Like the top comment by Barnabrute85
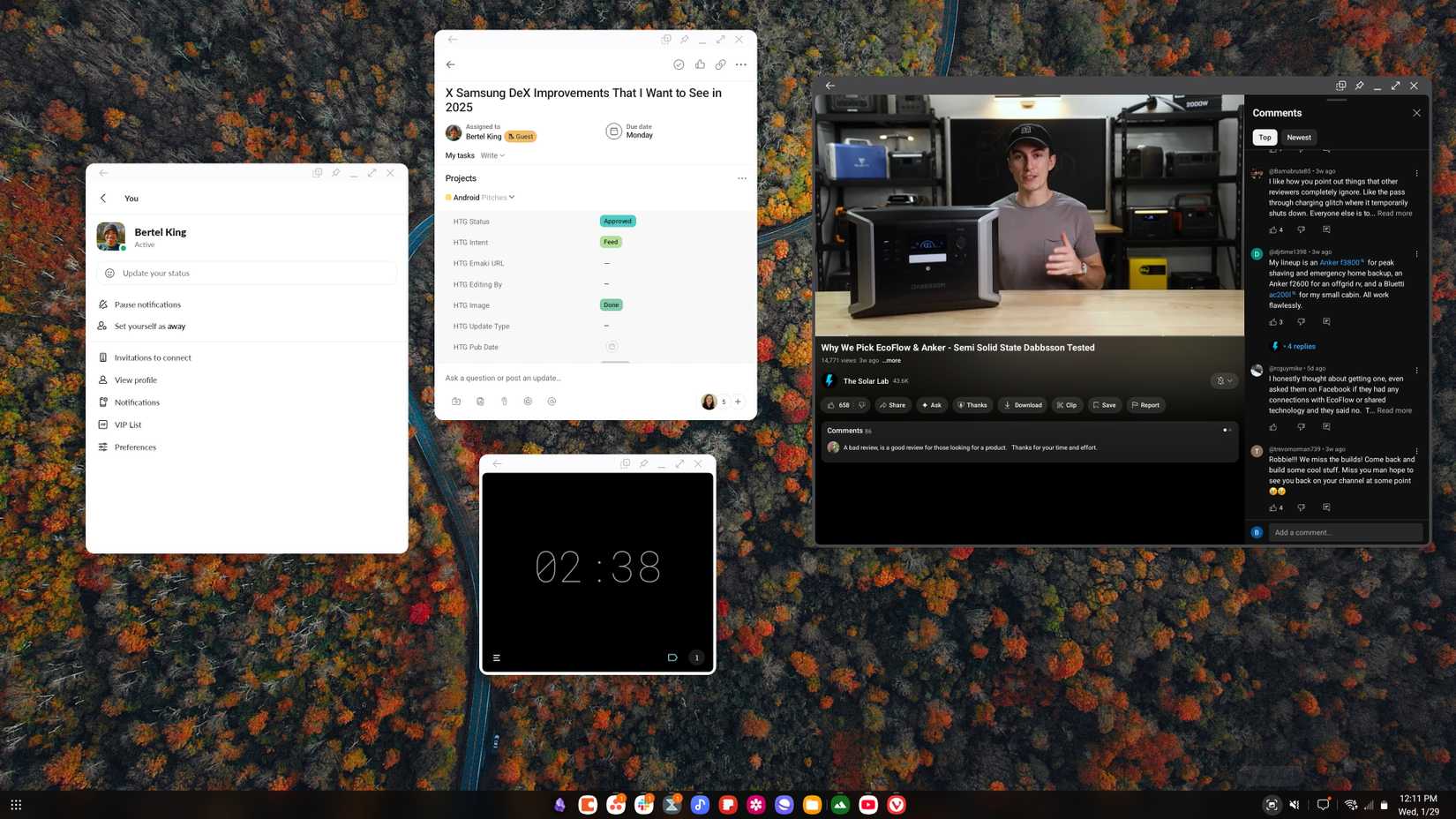This screenshot has width=1456, height=819. 1274,229
